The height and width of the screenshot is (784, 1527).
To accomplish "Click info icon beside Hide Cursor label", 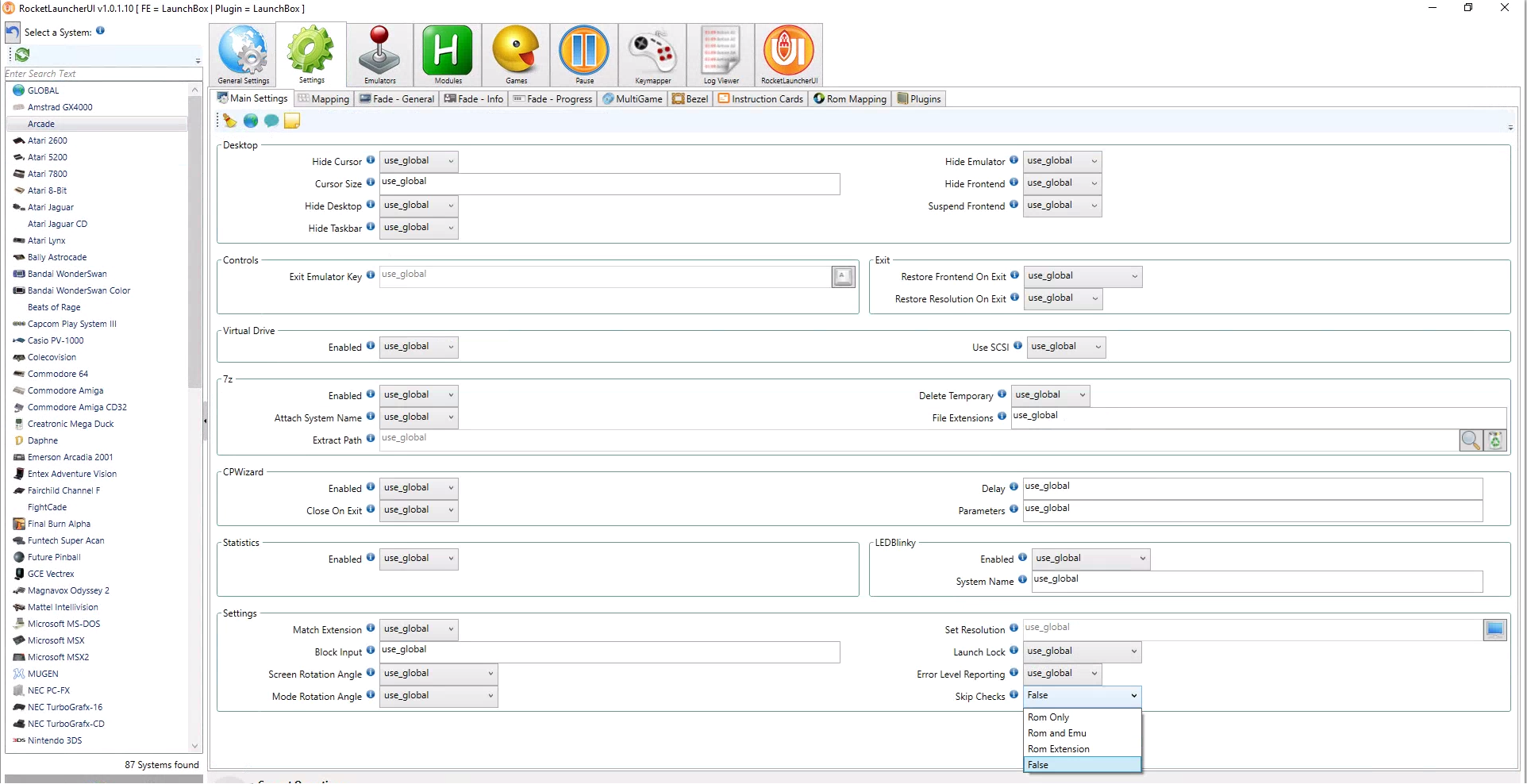I will point(371,160).
